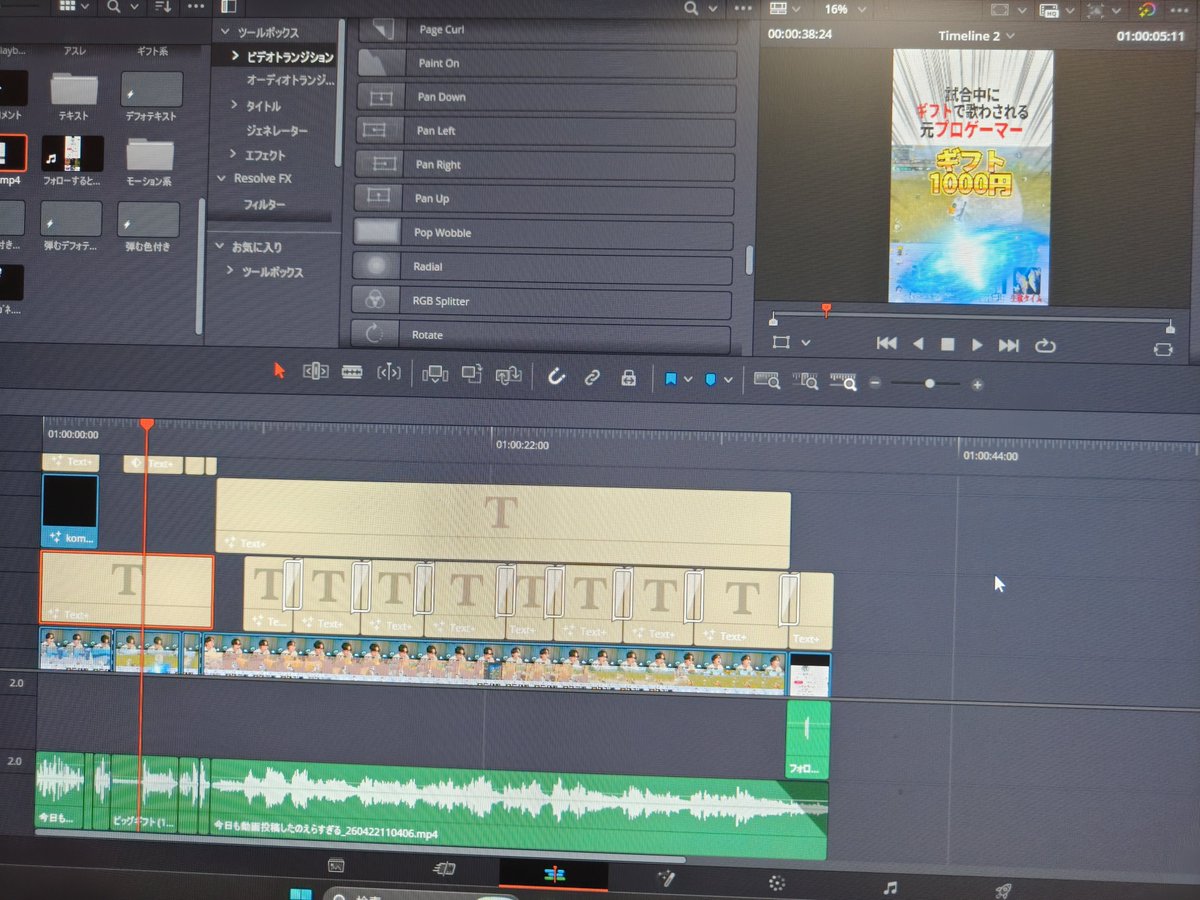Select the arrow Selection Mode tool
The width and height of the screenshot is (1200, 900).
pyautogui.click(x=280, y=371)
